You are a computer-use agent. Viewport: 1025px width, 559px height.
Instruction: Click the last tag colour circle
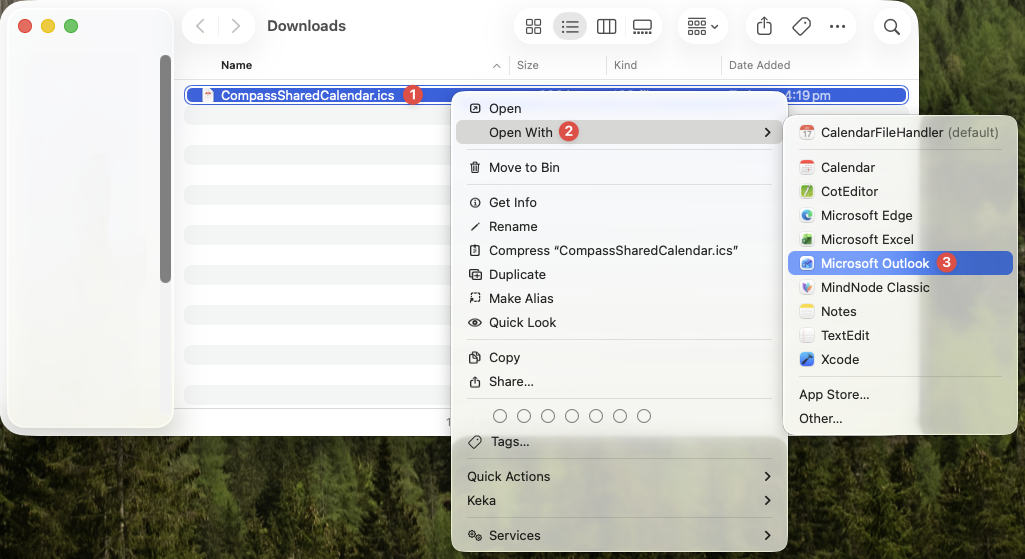(644, 416)
